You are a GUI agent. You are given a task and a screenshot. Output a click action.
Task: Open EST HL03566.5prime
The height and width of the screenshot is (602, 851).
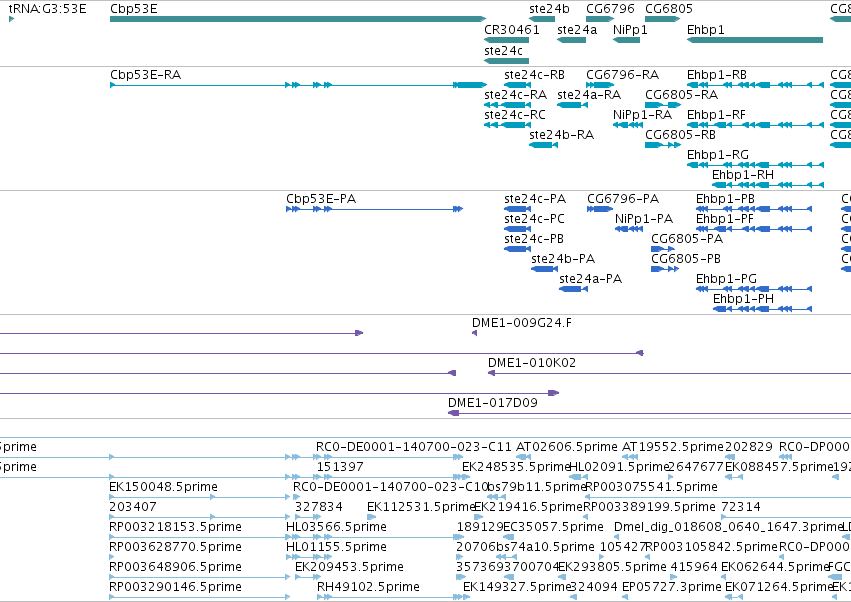375,538
